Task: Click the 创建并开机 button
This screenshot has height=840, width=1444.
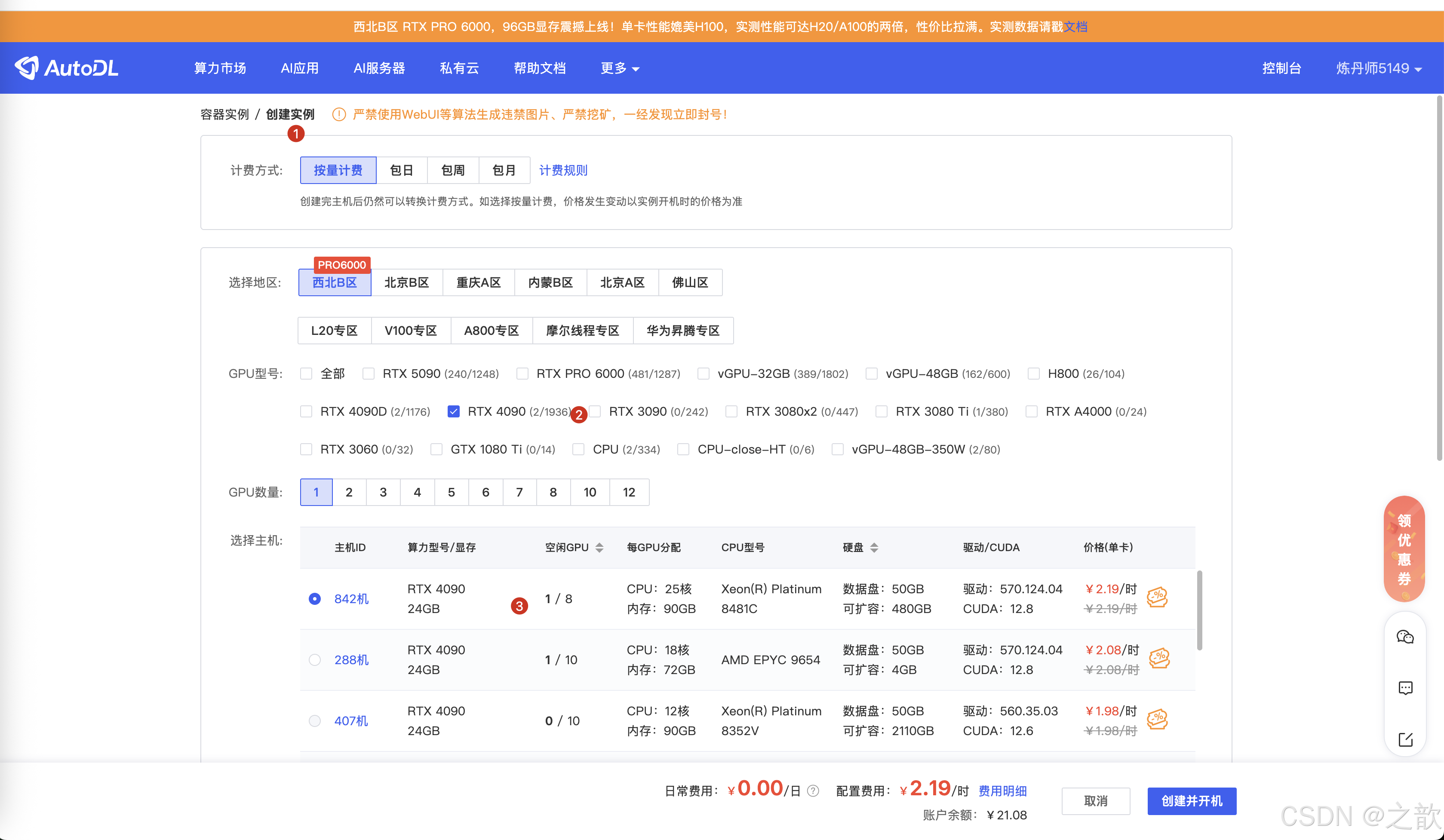Action: point(1191,800)
